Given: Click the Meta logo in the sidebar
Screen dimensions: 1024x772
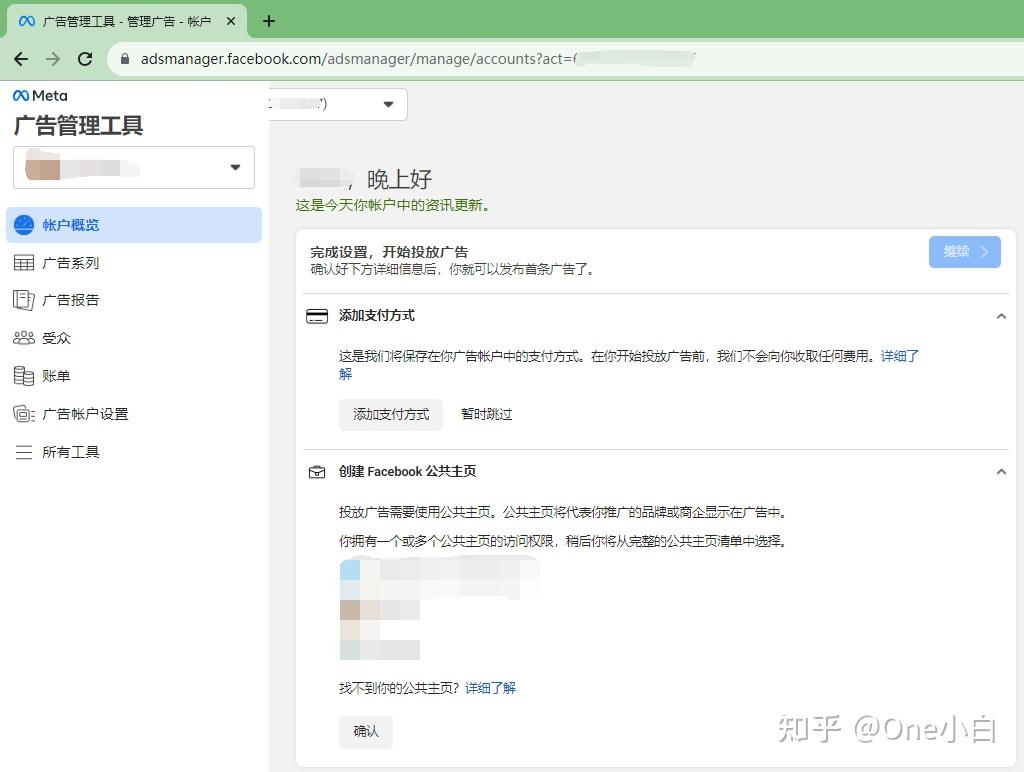Looking at the screenshot, I should 38,95.
